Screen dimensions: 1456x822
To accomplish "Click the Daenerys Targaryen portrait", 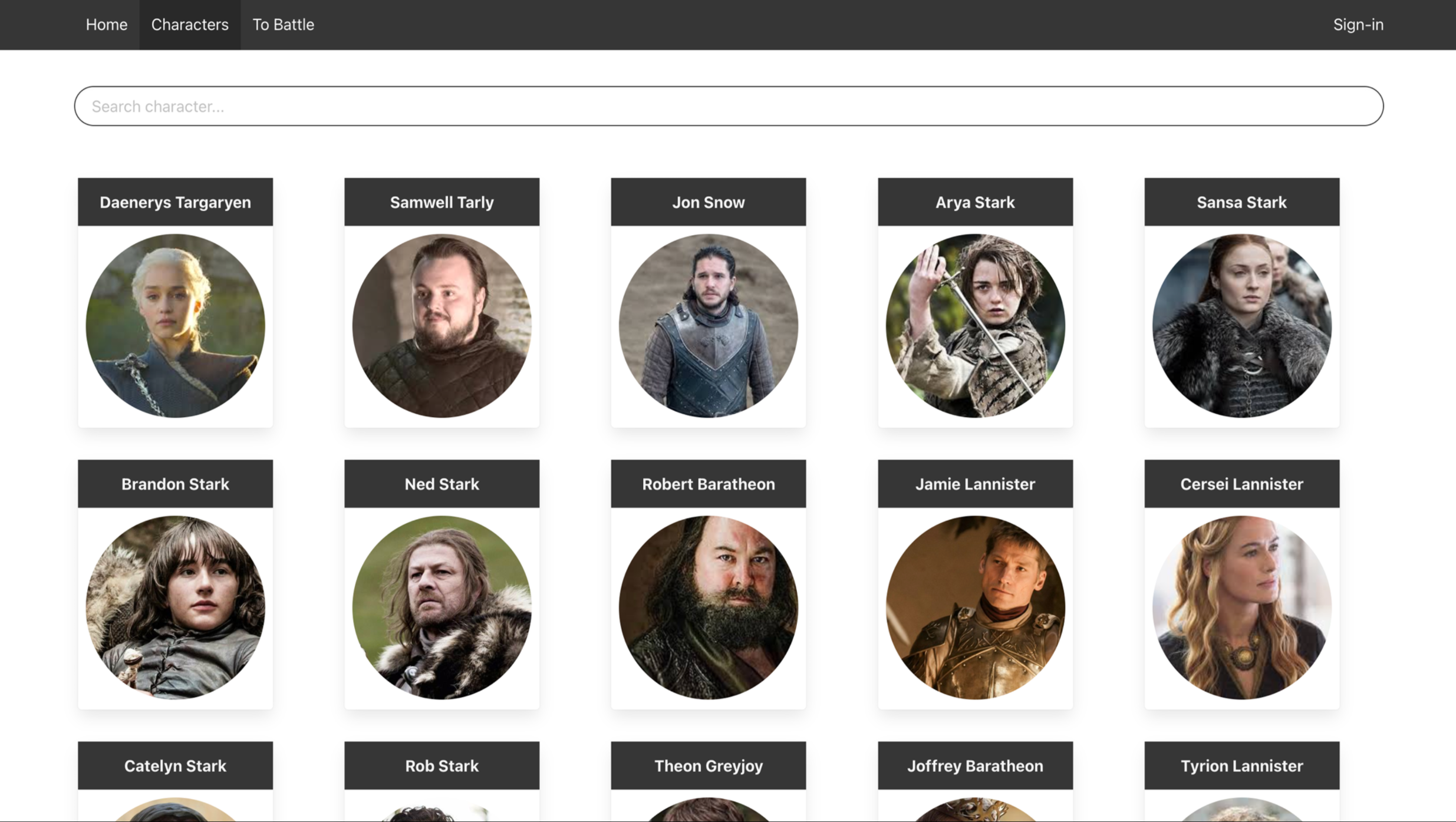I will [x=175, y=326].
